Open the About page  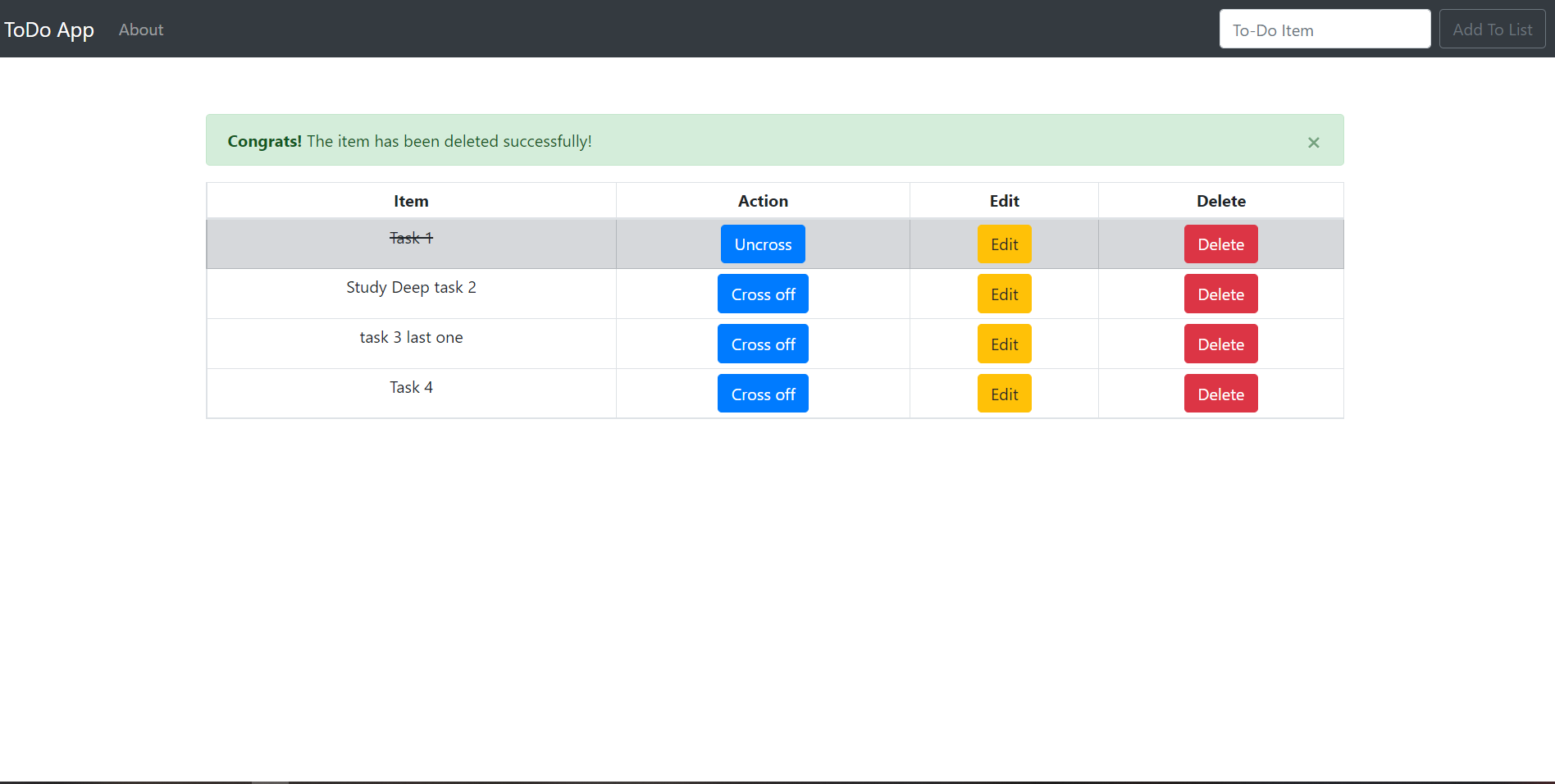pyautogui.click(x=140, y=30)
